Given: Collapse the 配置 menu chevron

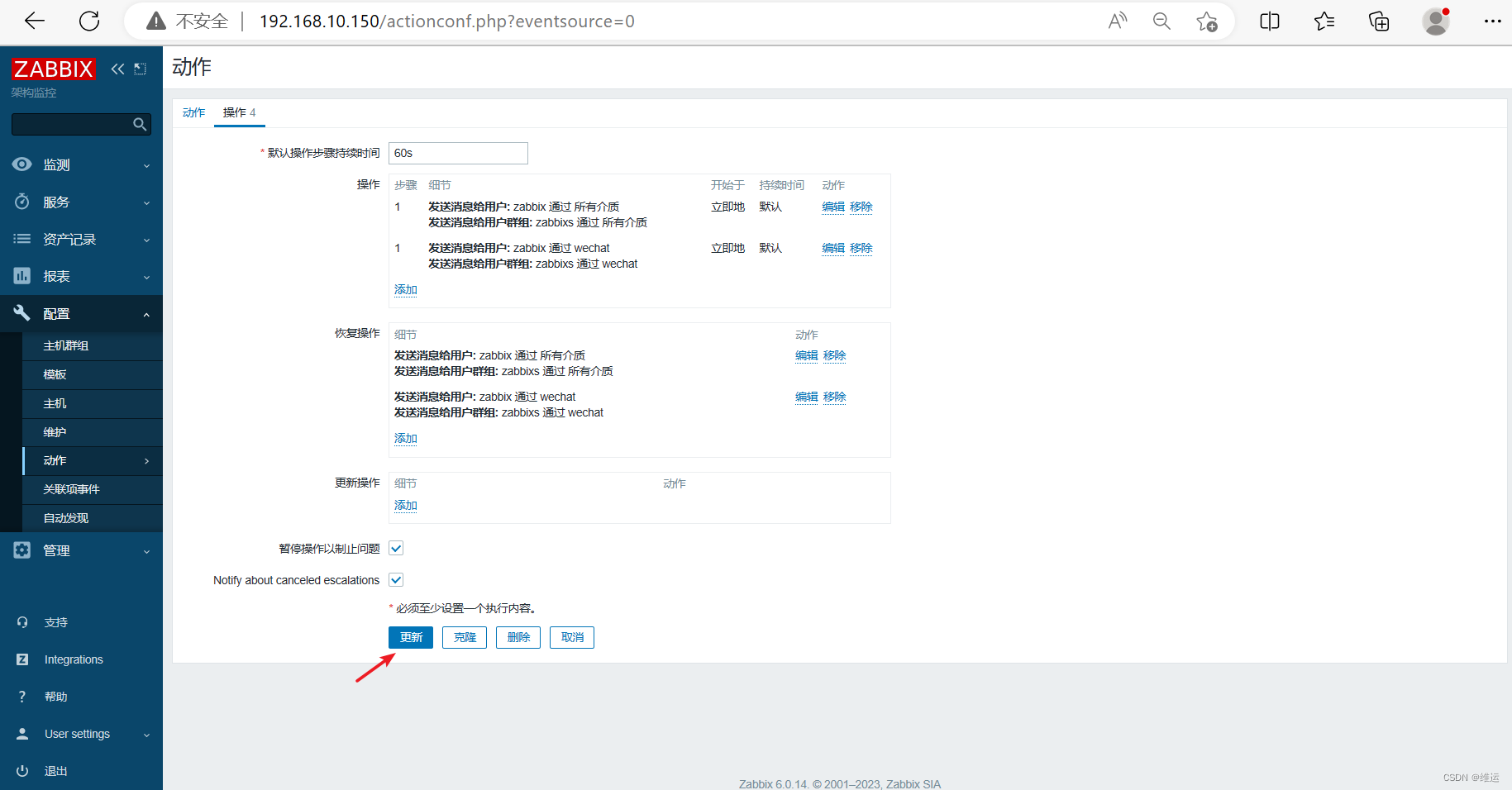Looking at the screenshot, I should tap(146, 314).
